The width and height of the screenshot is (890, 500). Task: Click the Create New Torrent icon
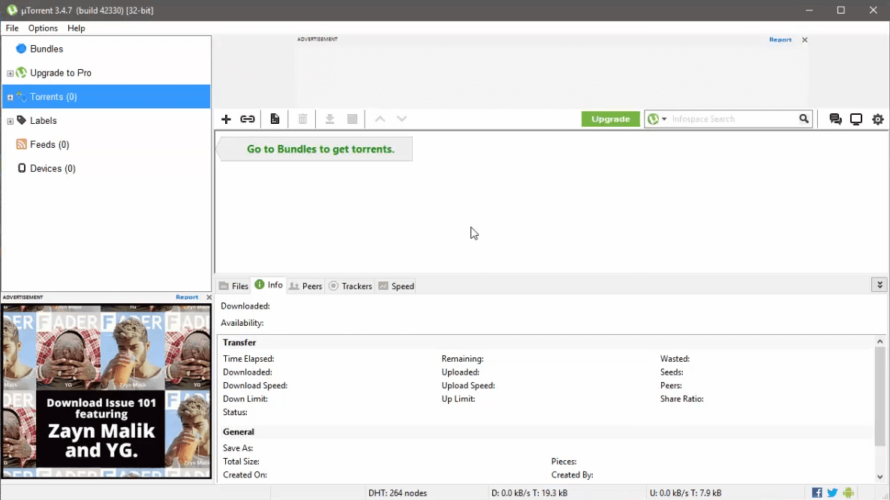tap(275, 119)
